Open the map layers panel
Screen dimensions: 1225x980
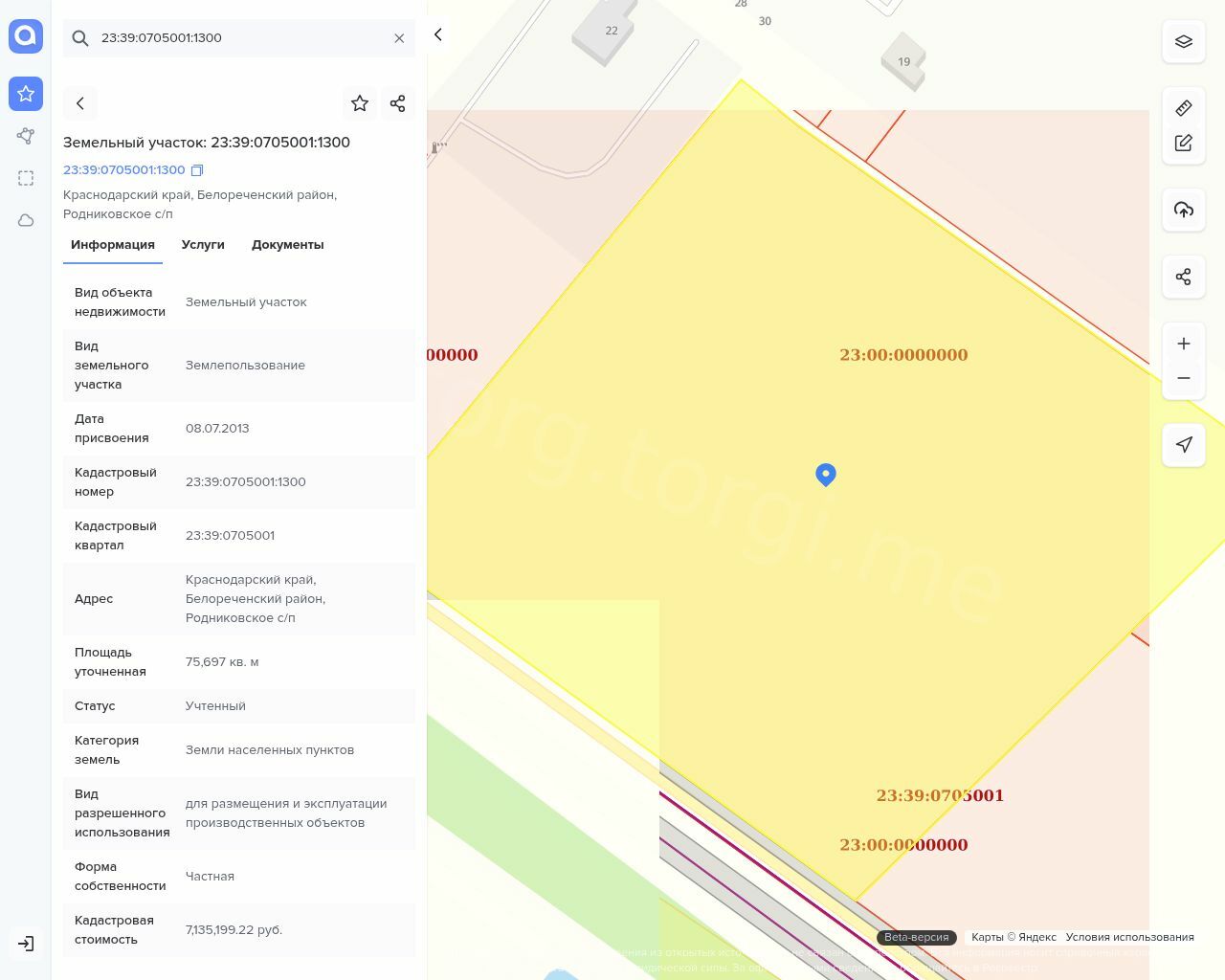1183,42
